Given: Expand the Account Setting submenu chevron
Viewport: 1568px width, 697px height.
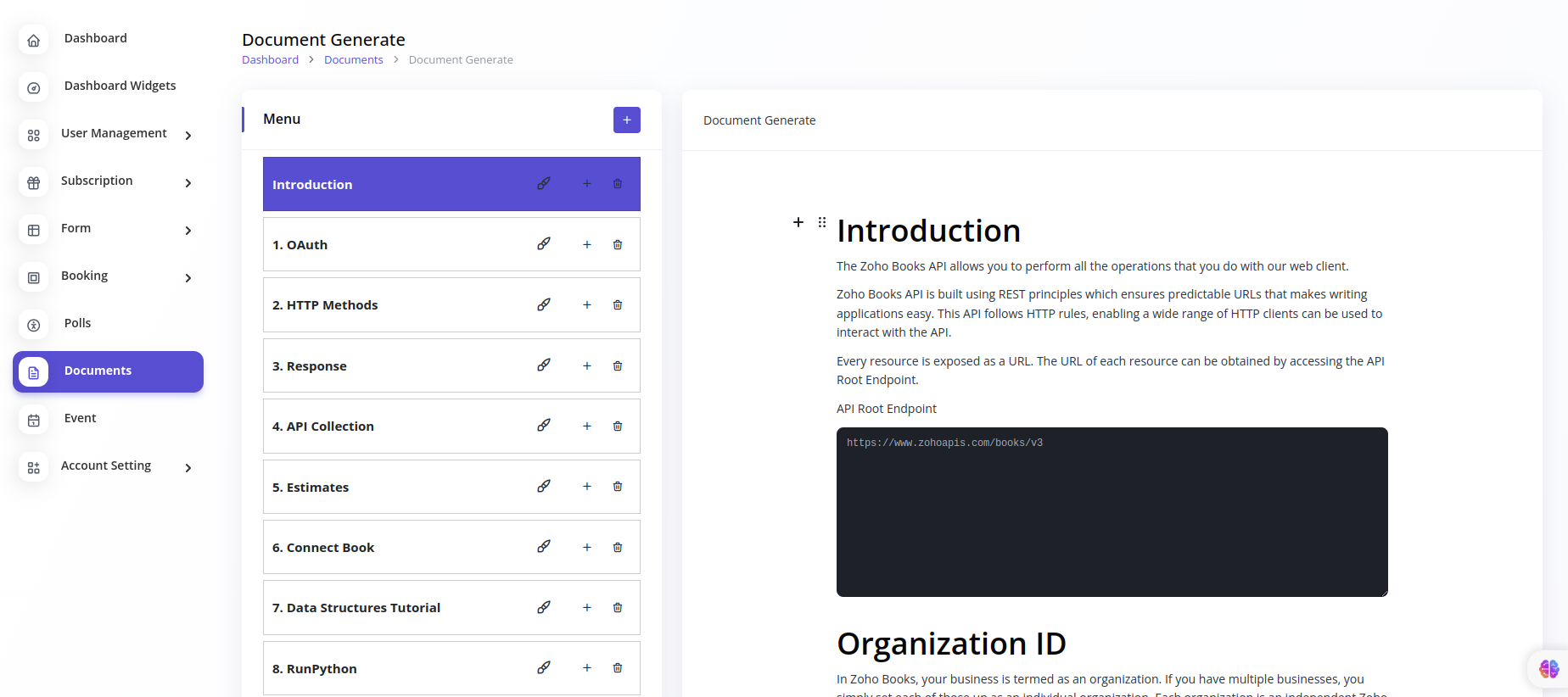Looking at the screenshot, I should (x=188, y=468).
